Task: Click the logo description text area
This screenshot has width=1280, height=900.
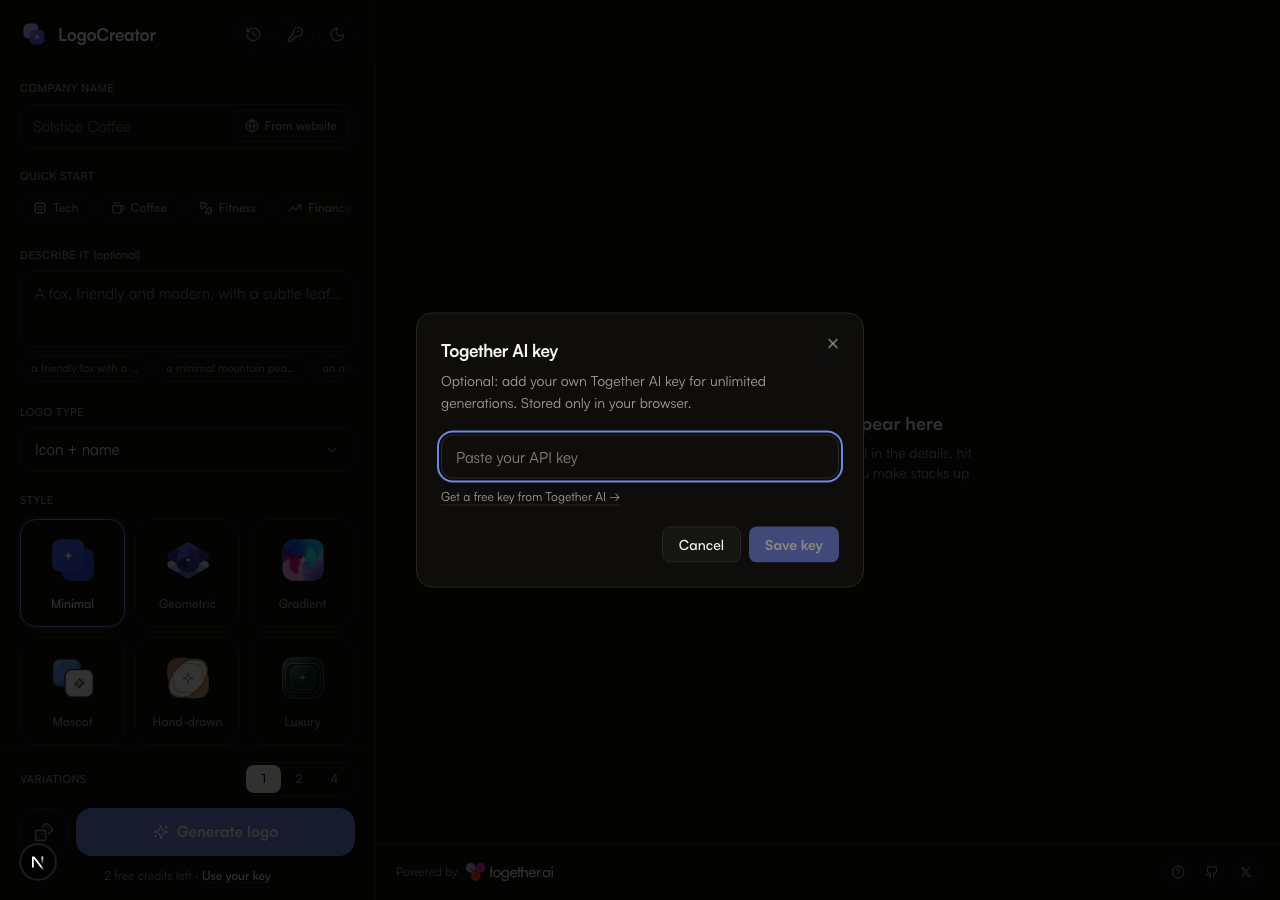Action: click(x=187, y=309)
